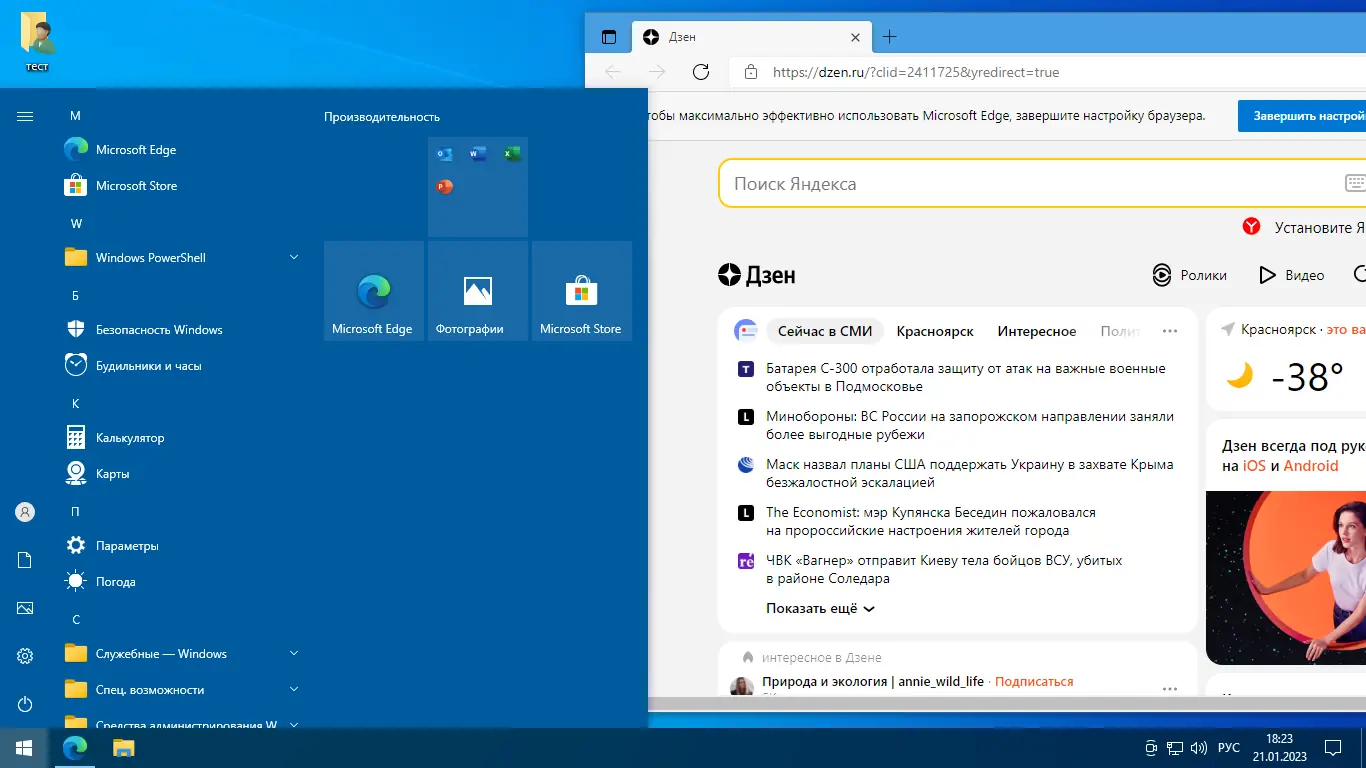
Task: Click the Производительность tile group title
Action: pyautogui.click(x=382, y=117)
